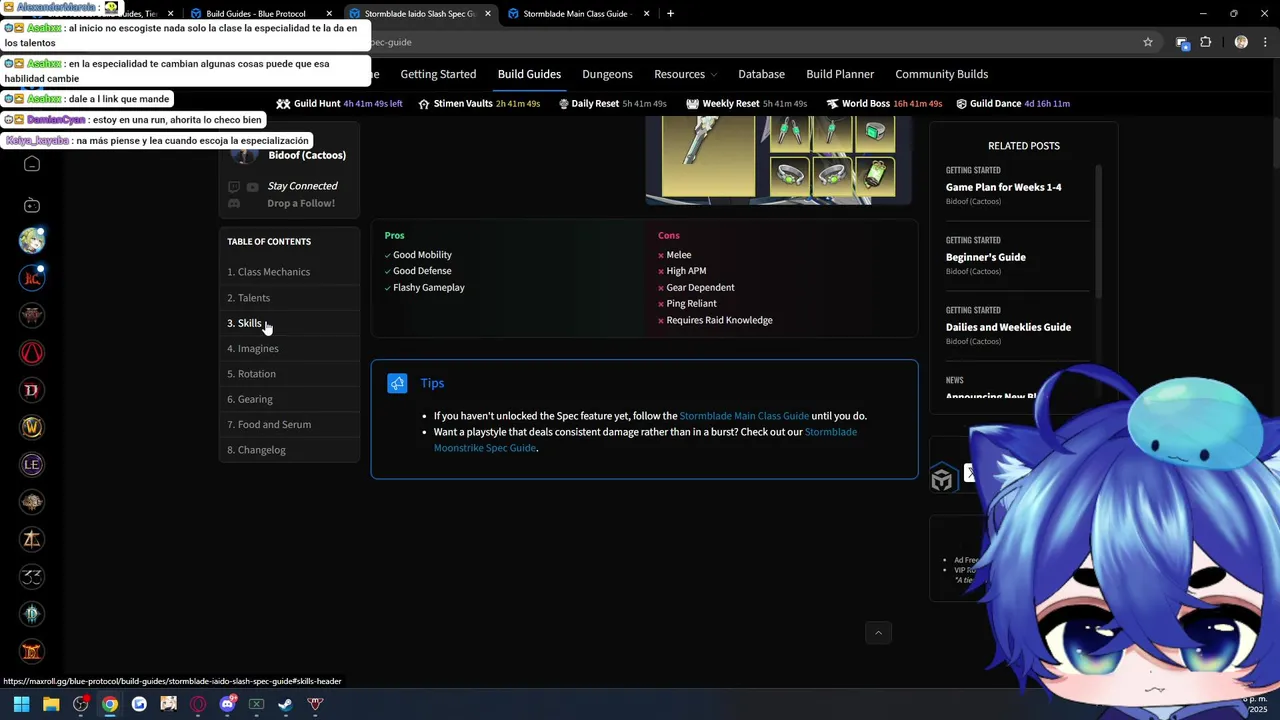
Task: Click the 'Requires Raid Knowledge' con text
Action: tap(719, 321)
